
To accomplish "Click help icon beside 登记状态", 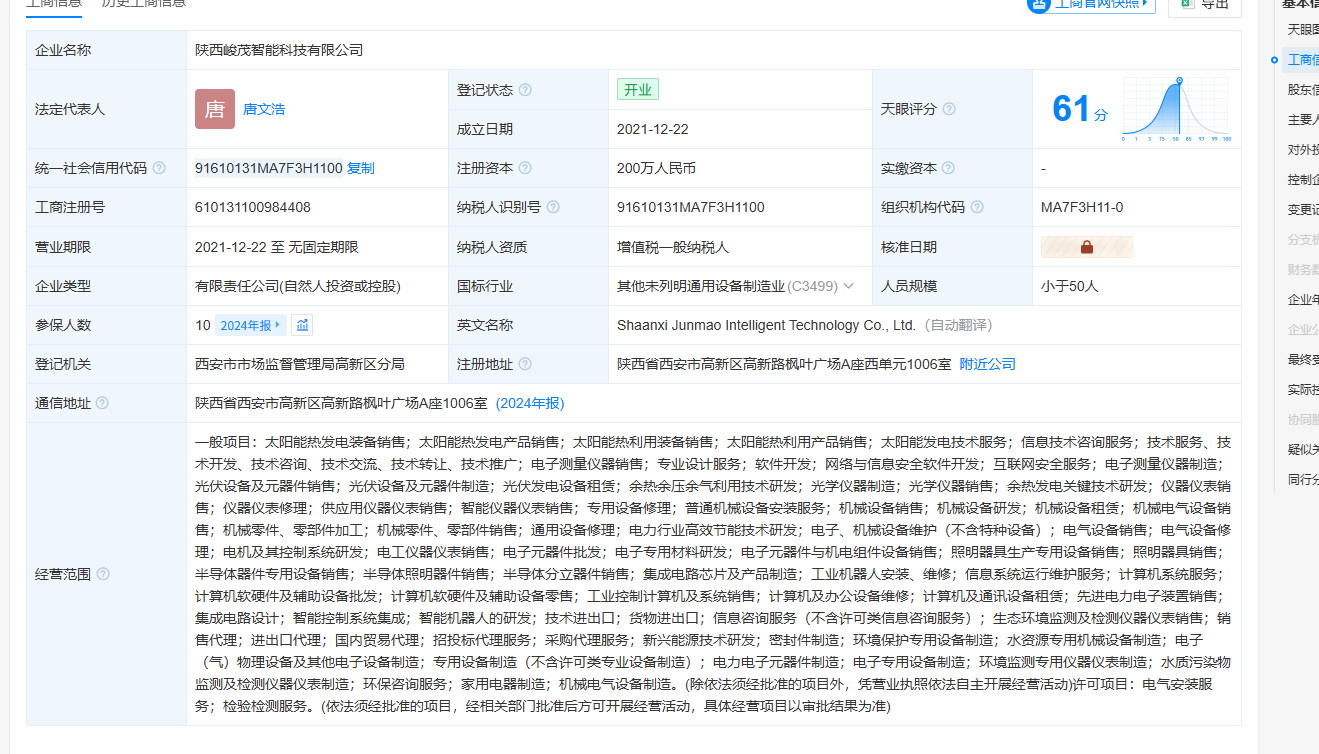I will [x=525, y=90].
